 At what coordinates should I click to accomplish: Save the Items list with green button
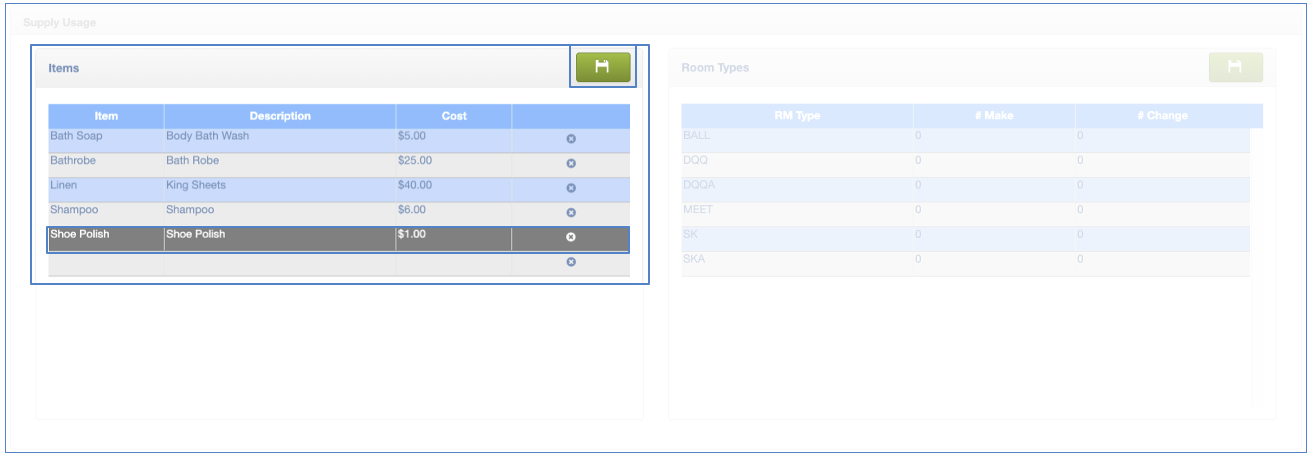tap(602, 67)
